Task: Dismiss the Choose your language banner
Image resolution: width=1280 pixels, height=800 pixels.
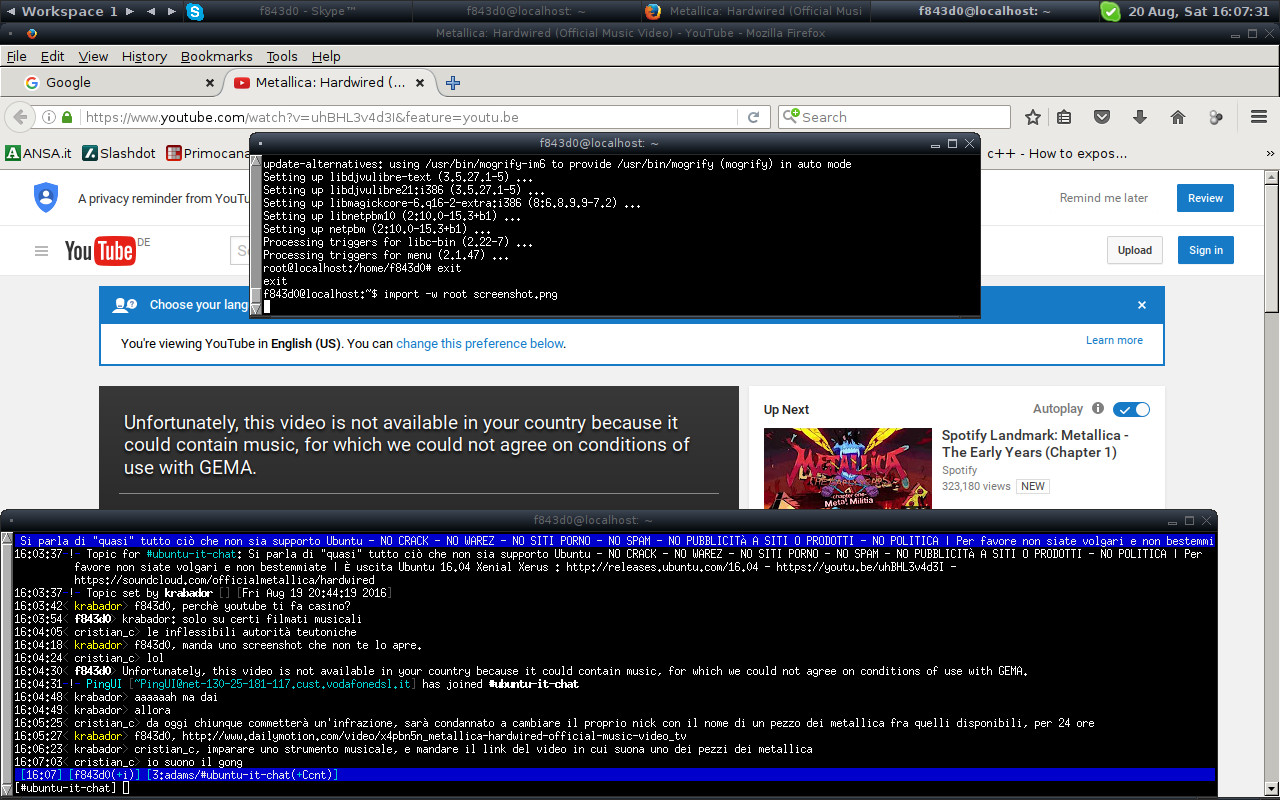Action: coord(1142,305)
